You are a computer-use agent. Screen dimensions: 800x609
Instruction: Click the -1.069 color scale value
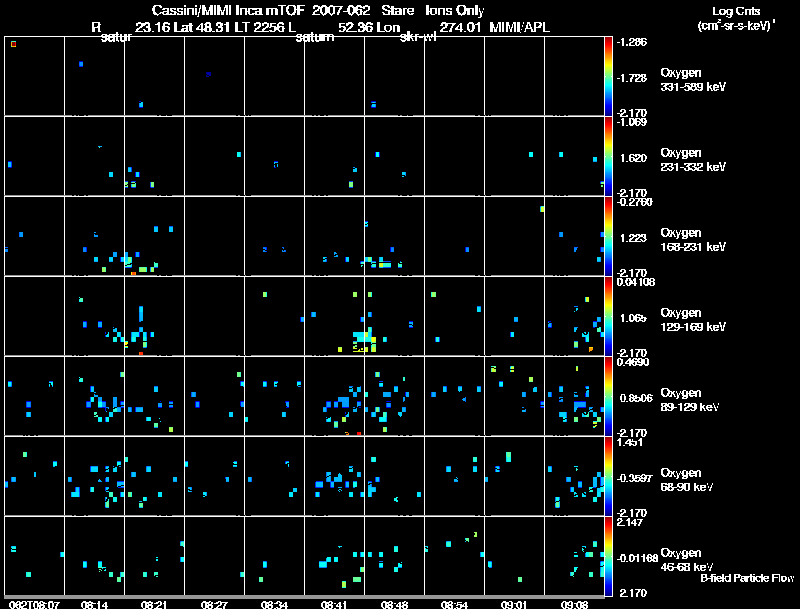632,122
